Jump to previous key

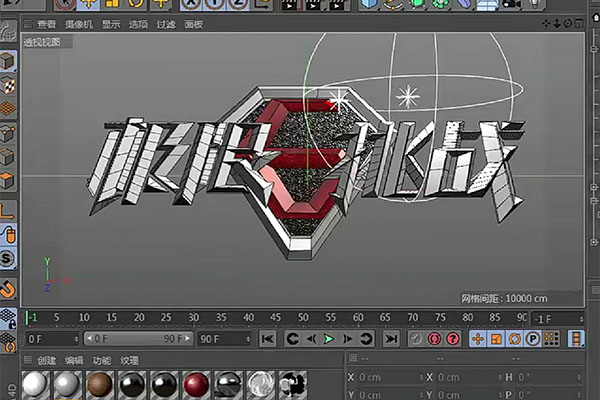pyautogui.click(x=293, y=339)
